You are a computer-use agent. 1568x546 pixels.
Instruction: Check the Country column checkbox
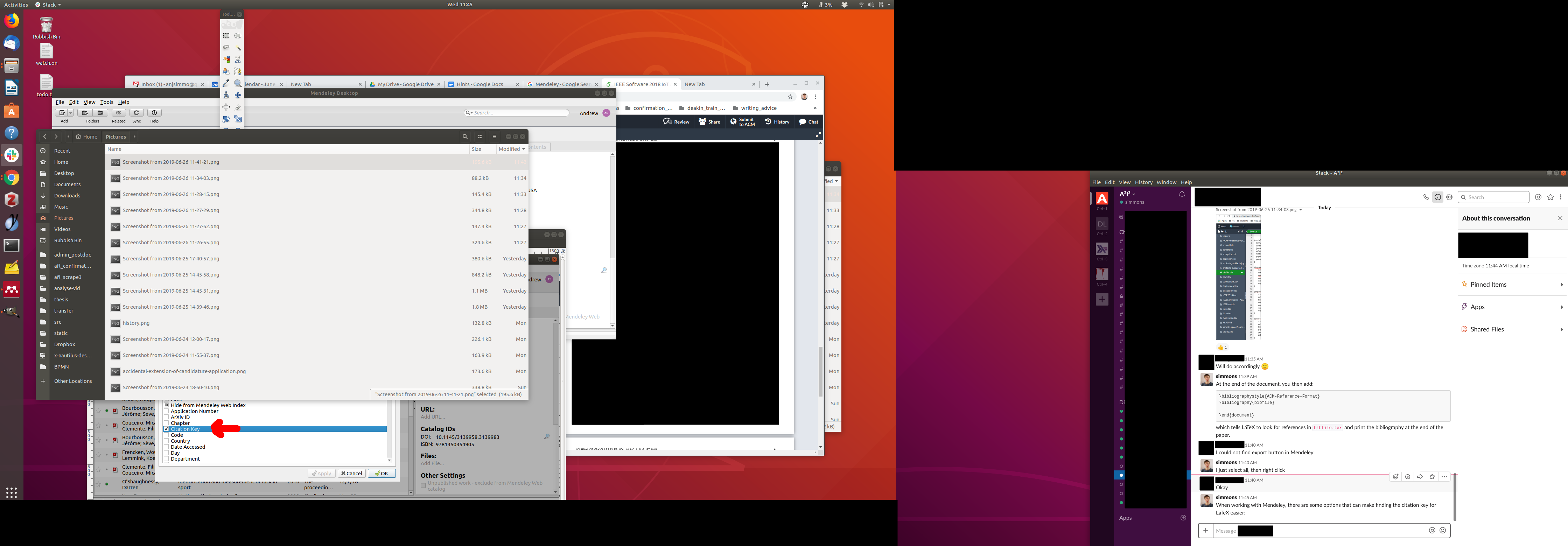point(166,441)
